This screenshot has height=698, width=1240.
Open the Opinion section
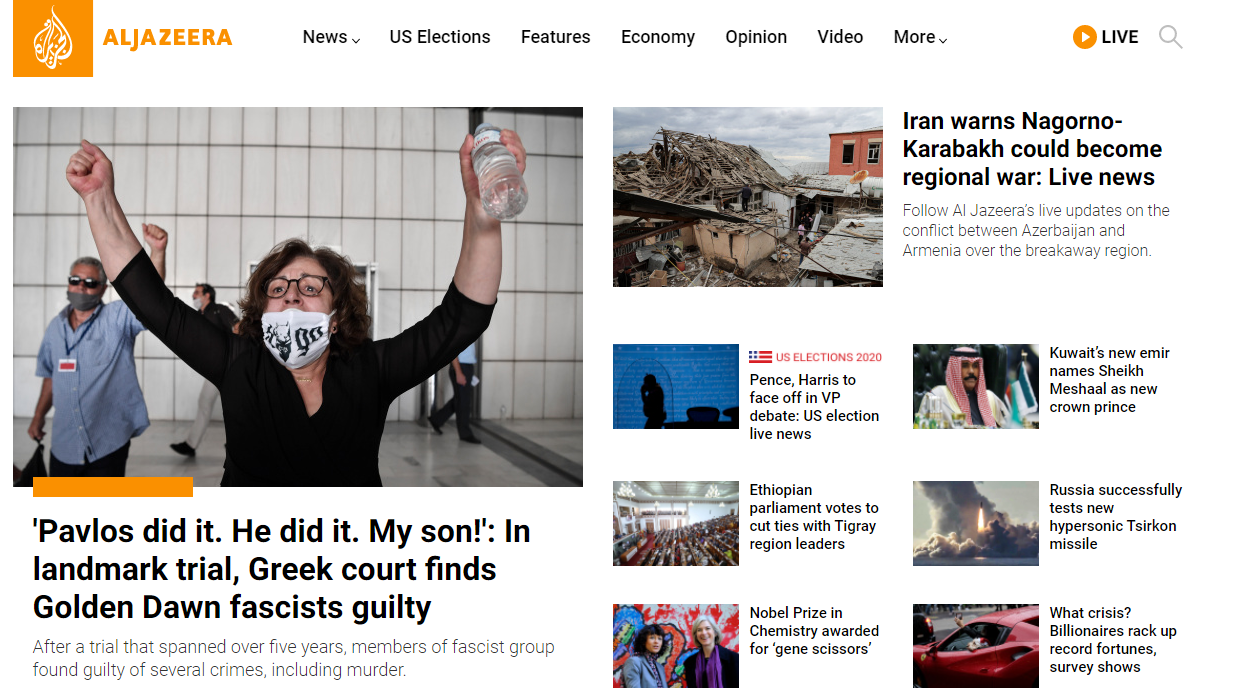[756, 37]
